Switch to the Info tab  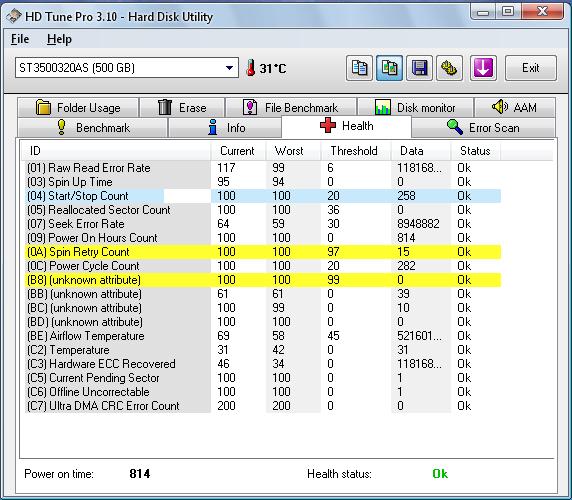click(225, 128)
